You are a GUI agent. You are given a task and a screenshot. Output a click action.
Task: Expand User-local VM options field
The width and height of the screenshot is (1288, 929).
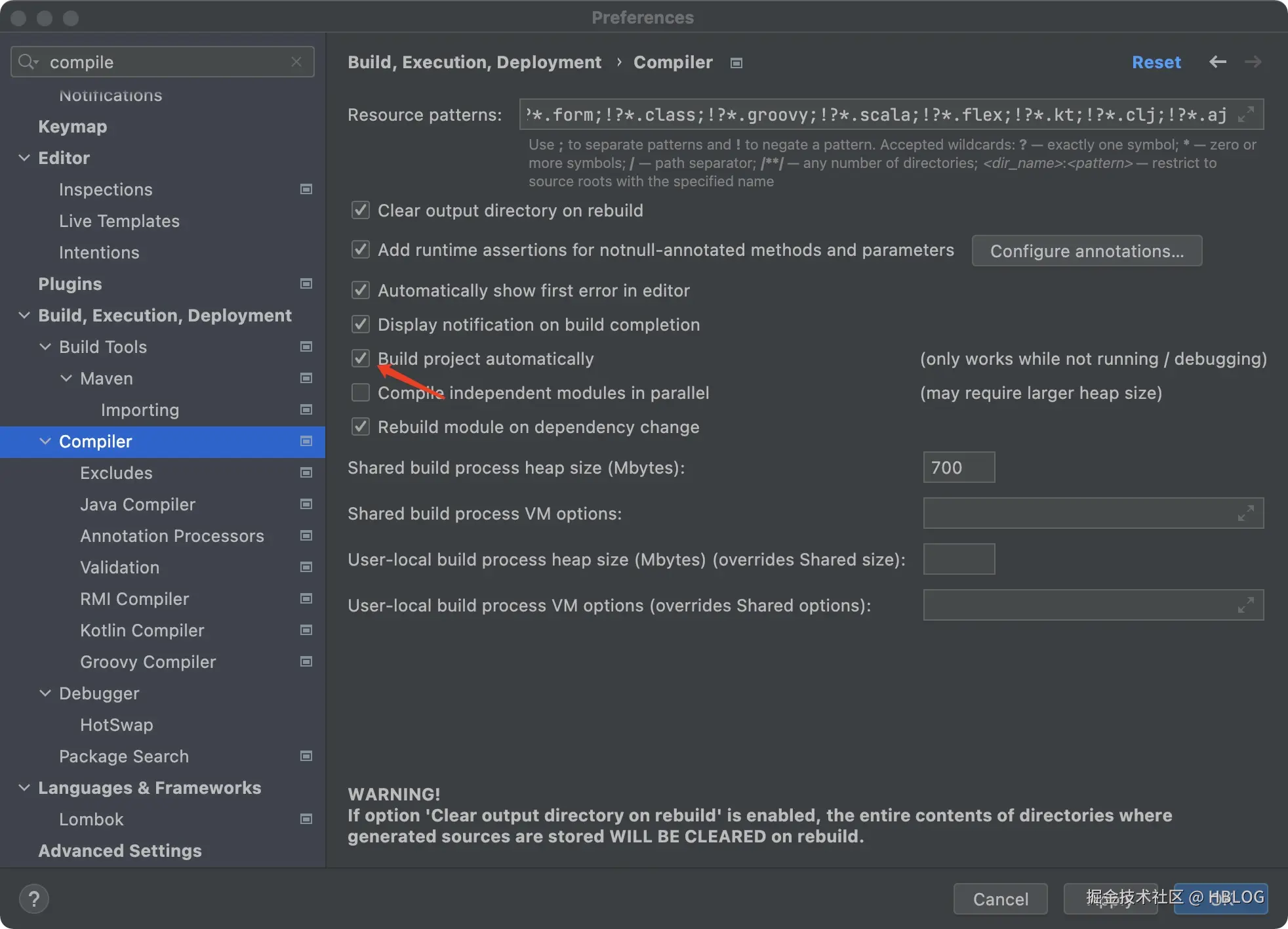click(x=1245, y=605)
